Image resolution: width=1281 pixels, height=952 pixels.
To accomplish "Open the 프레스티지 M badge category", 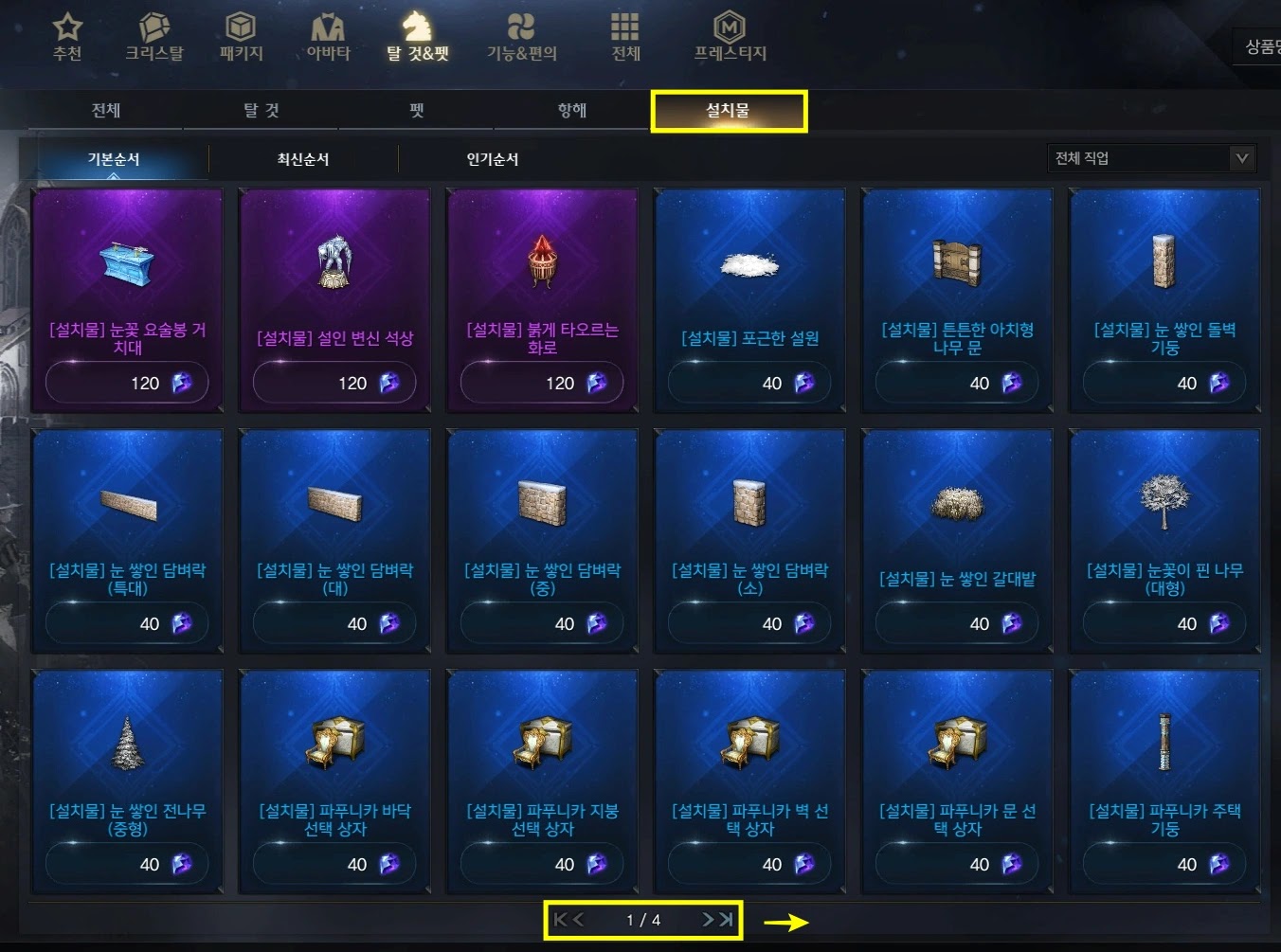I will (x=730, y=37).
